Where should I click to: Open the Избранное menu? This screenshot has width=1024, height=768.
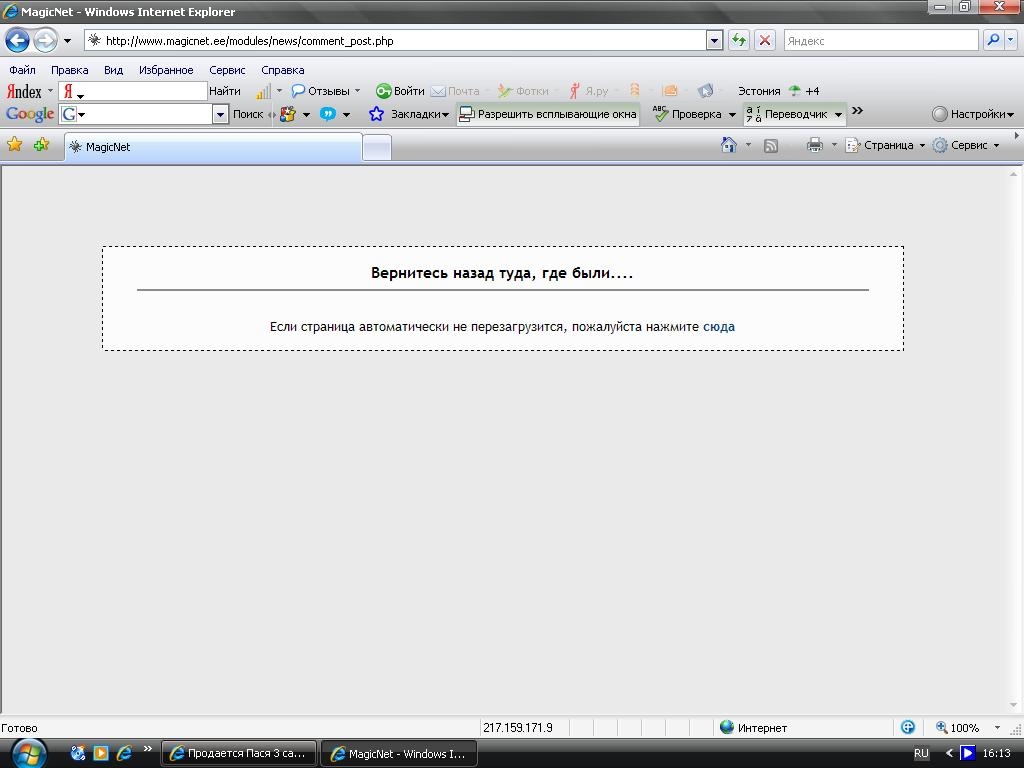(x=166, y=70)
